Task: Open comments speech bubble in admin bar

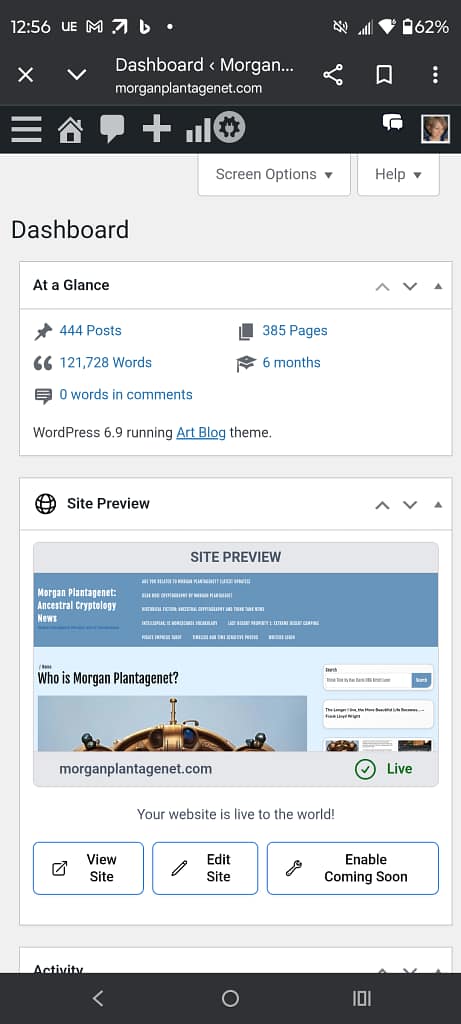Action: pos(112,129)
